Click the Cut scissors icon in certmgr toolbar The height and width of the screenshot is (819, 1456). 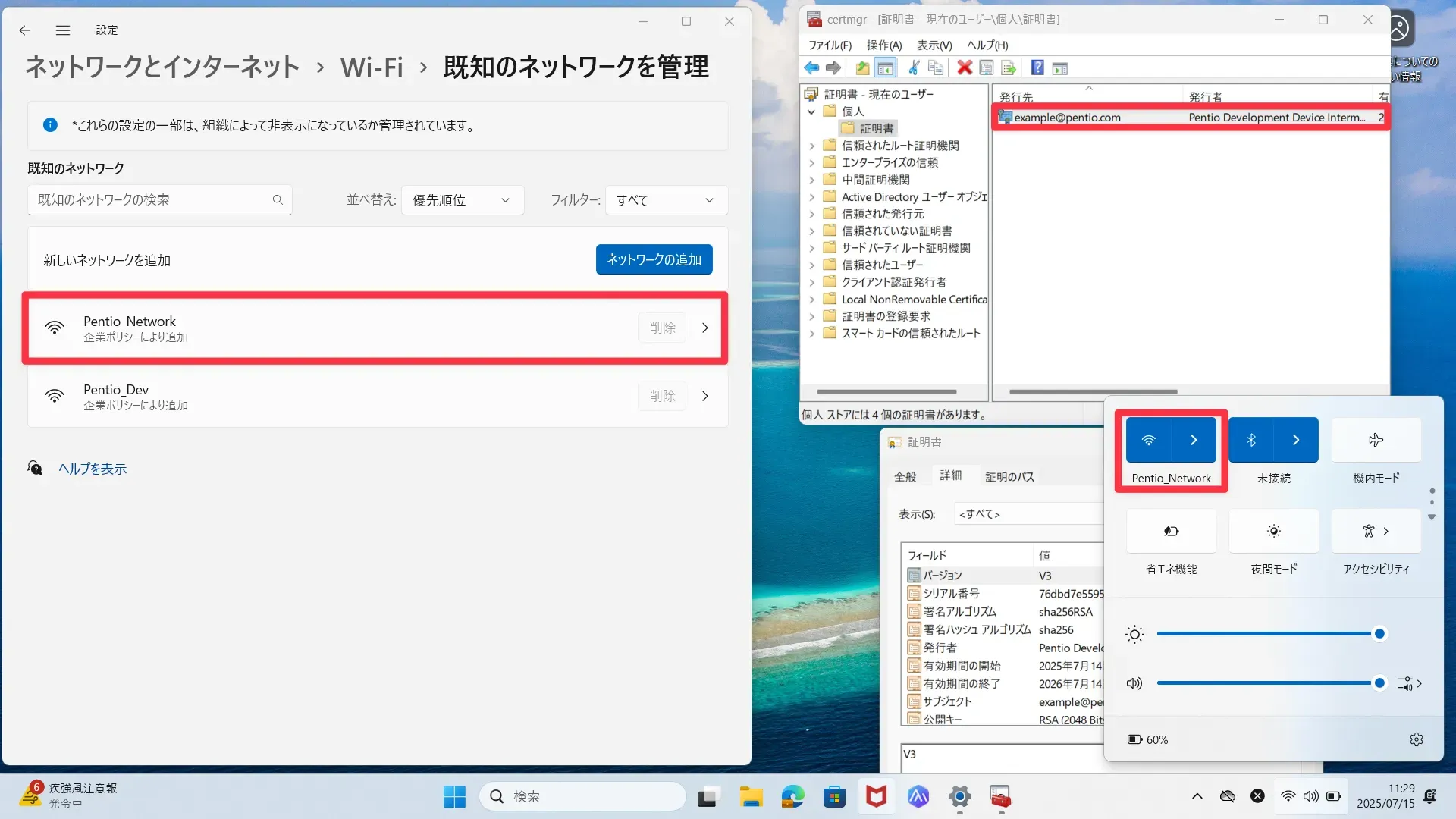point(914,68)
